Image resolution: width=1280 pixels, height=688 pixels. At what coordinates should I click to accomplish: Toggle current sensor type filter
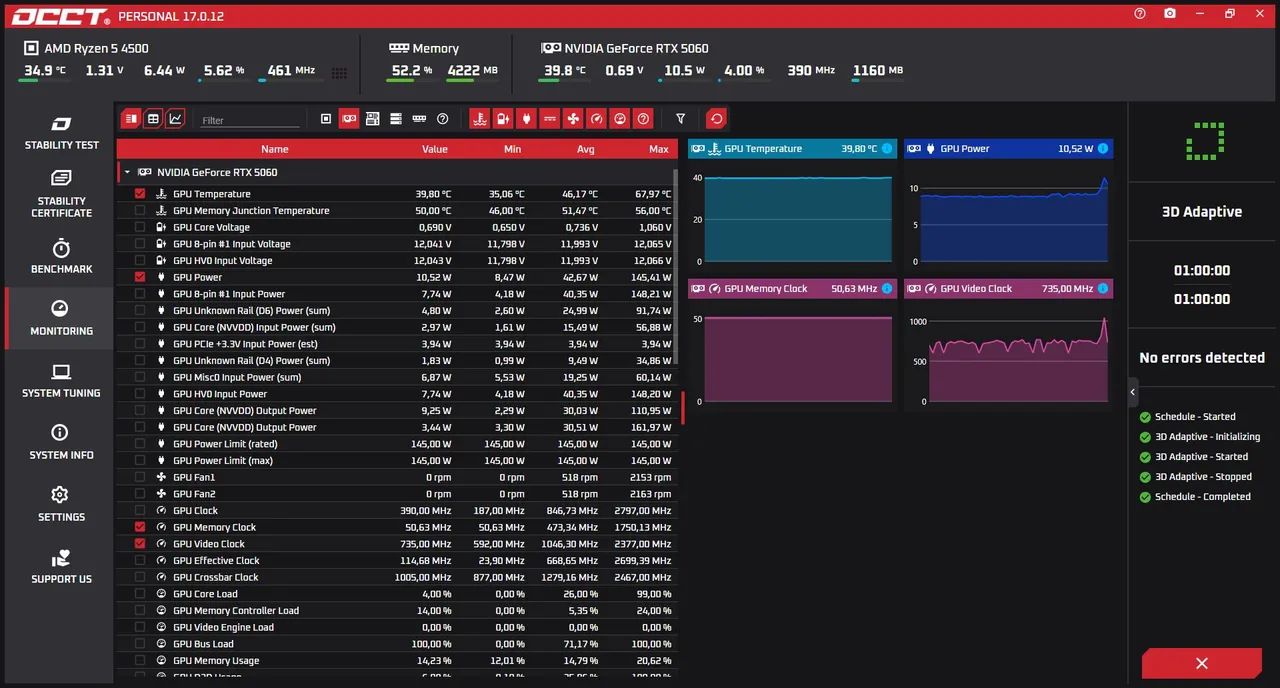coord(550,119)
